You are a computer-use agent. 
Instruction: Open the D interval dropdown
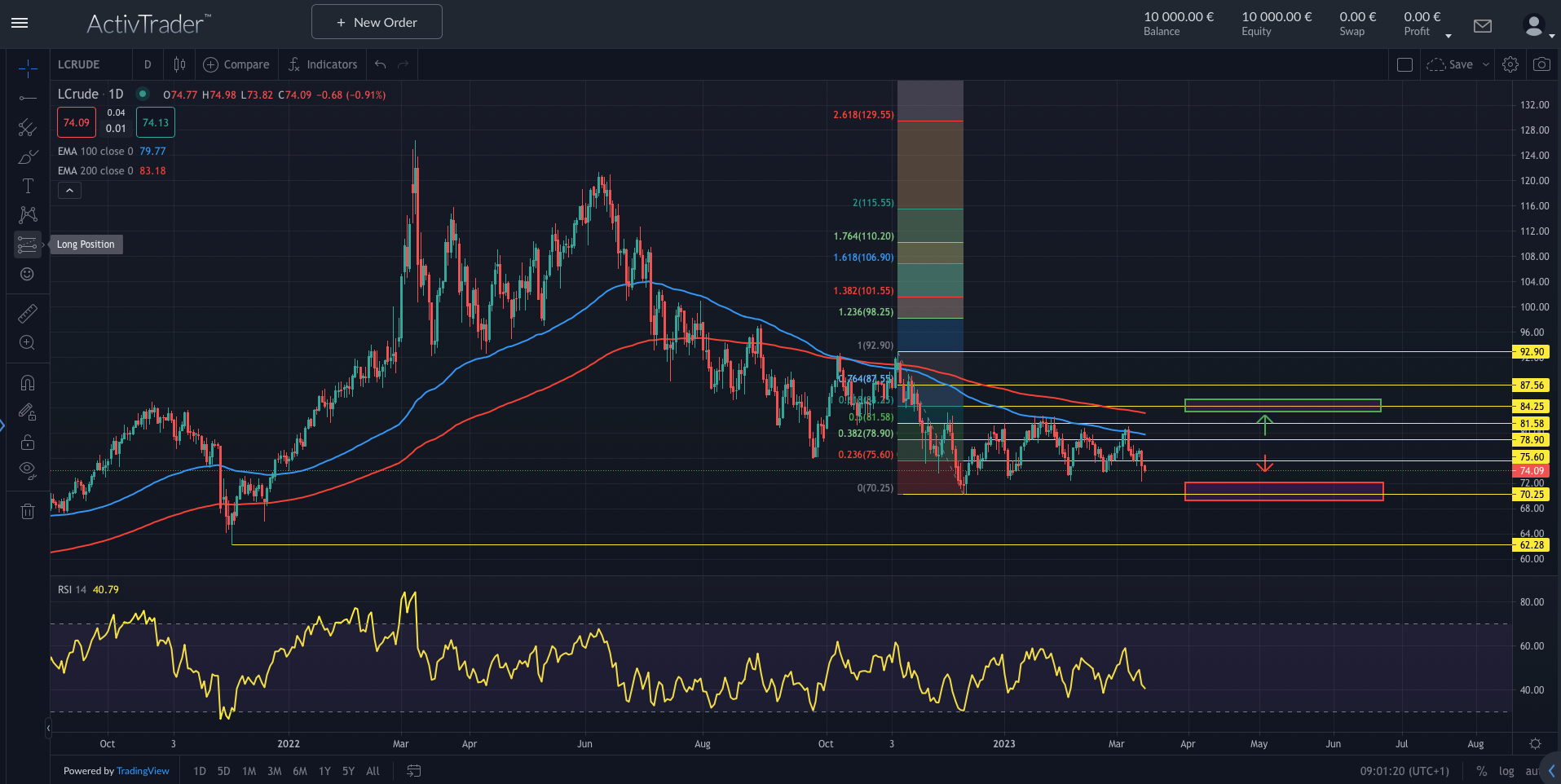pyautogui.click(x=148, y=64)
